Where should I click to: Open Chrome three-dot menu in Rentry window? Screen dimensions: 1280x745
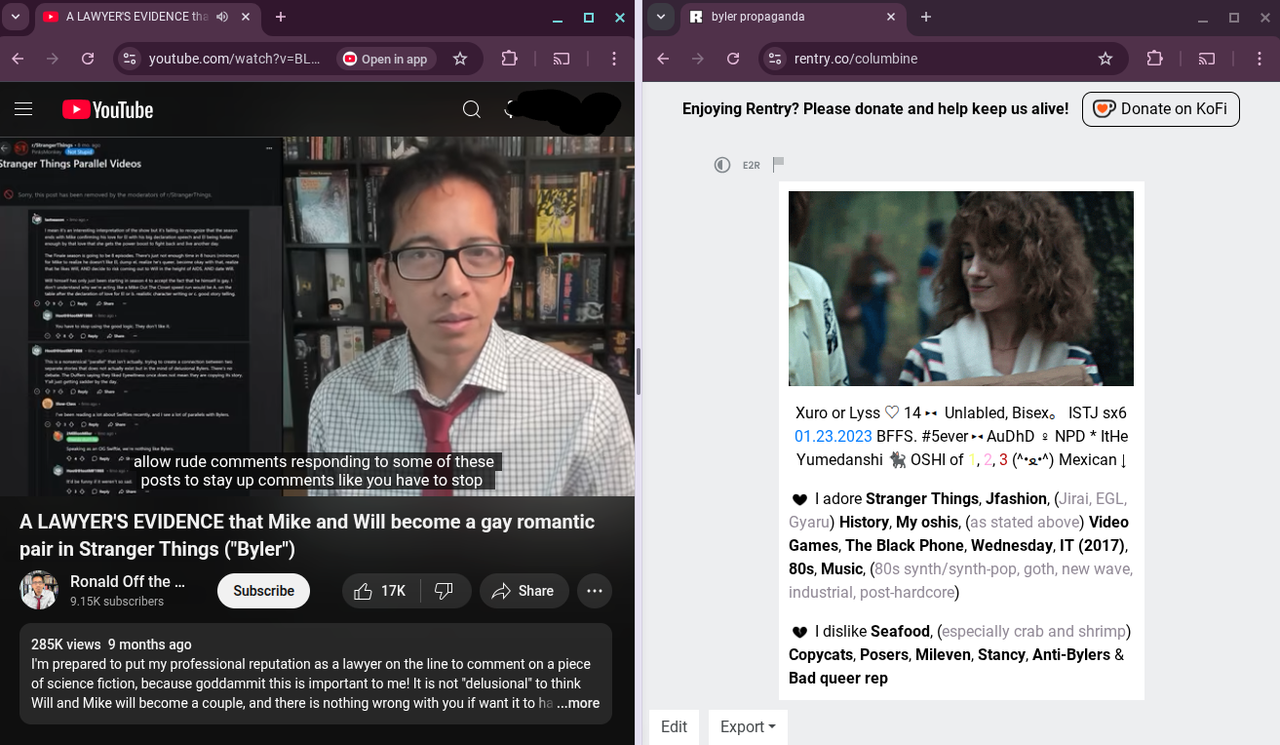[1259, 59]
